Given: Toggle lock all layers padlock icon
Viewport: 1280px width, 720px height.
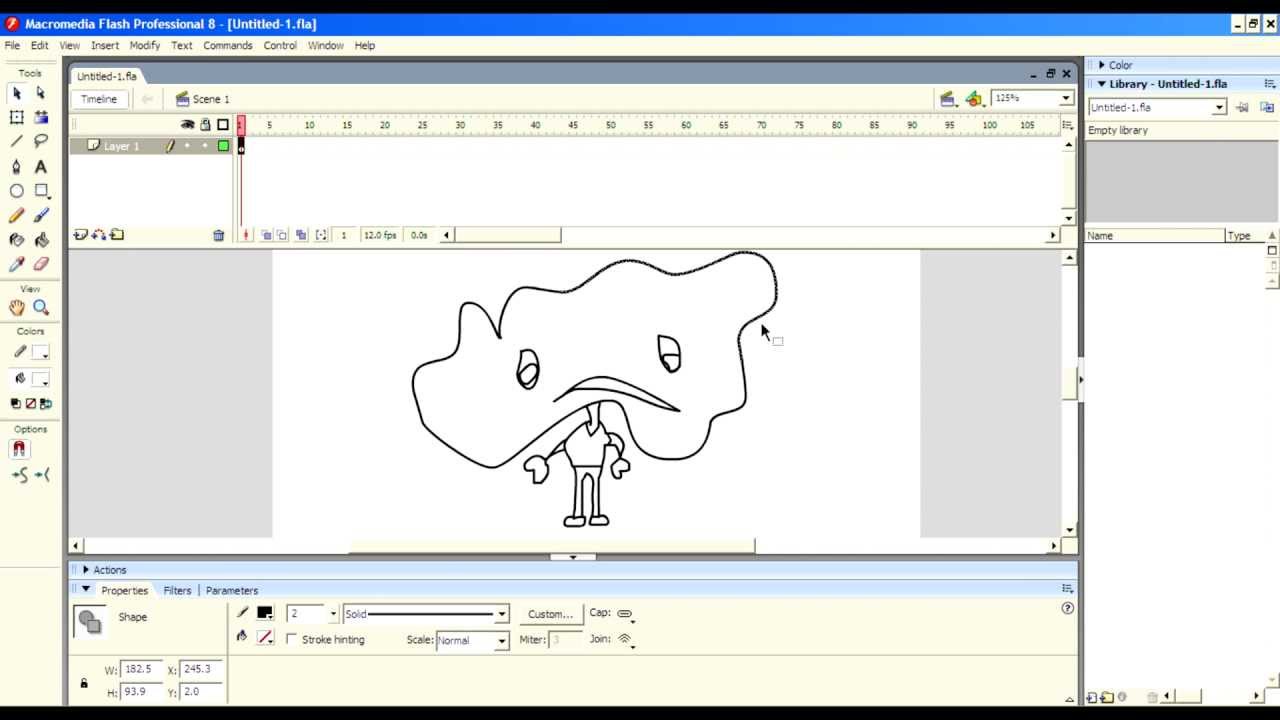Looking at the screenshot, I should coord(205,125).
